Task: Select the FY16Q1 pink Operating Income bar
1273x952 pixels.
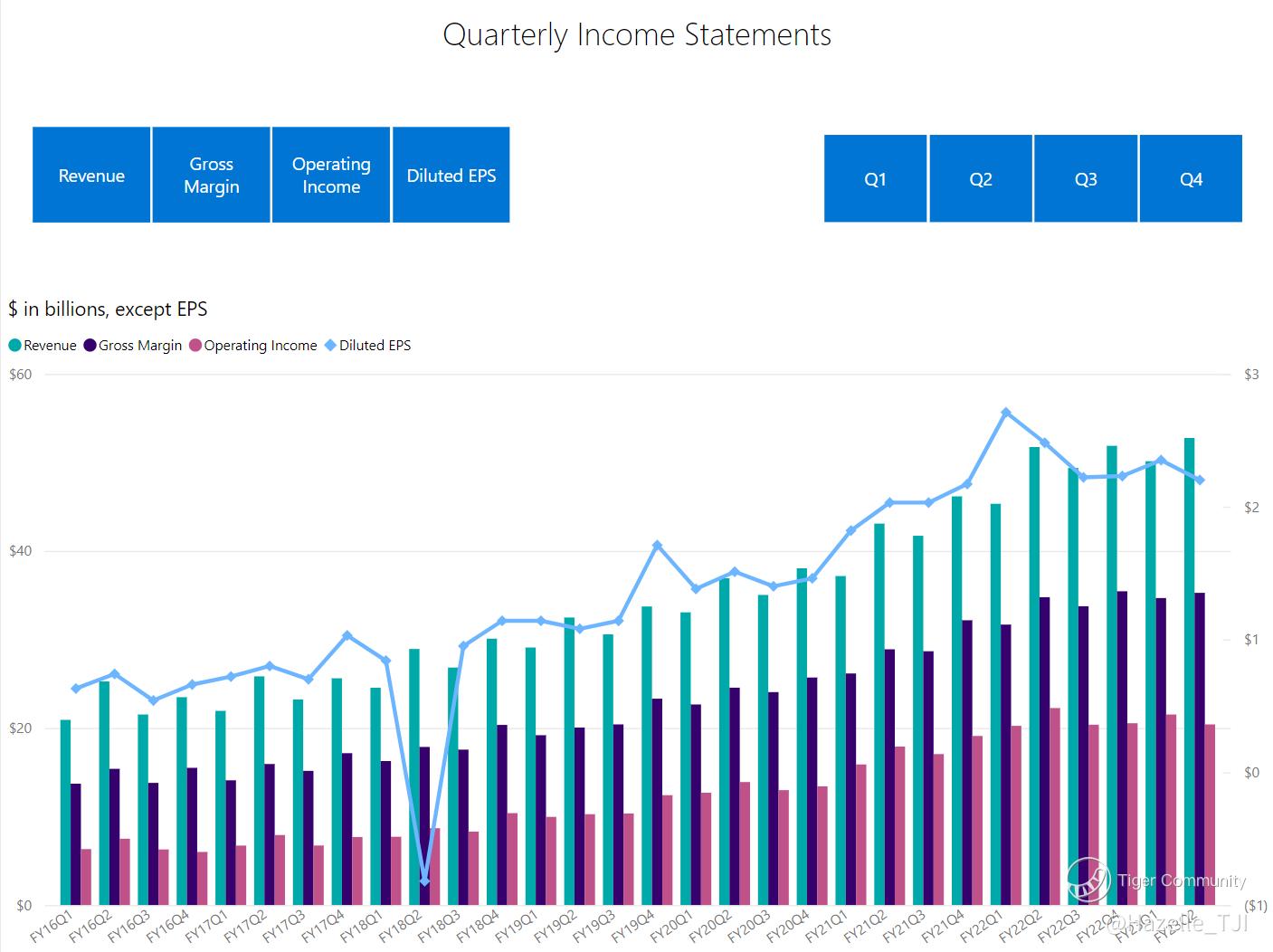Action: (86, 876)
